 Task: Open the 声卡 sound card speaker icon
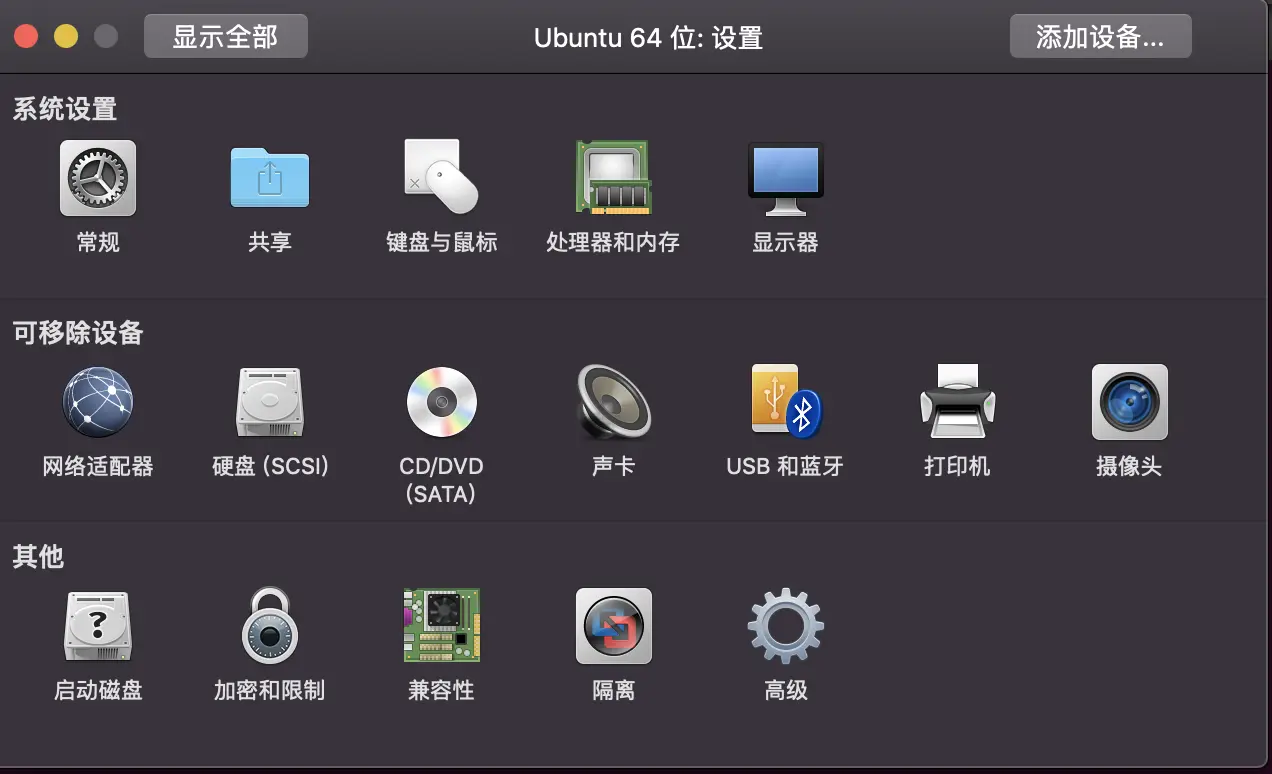613,400
